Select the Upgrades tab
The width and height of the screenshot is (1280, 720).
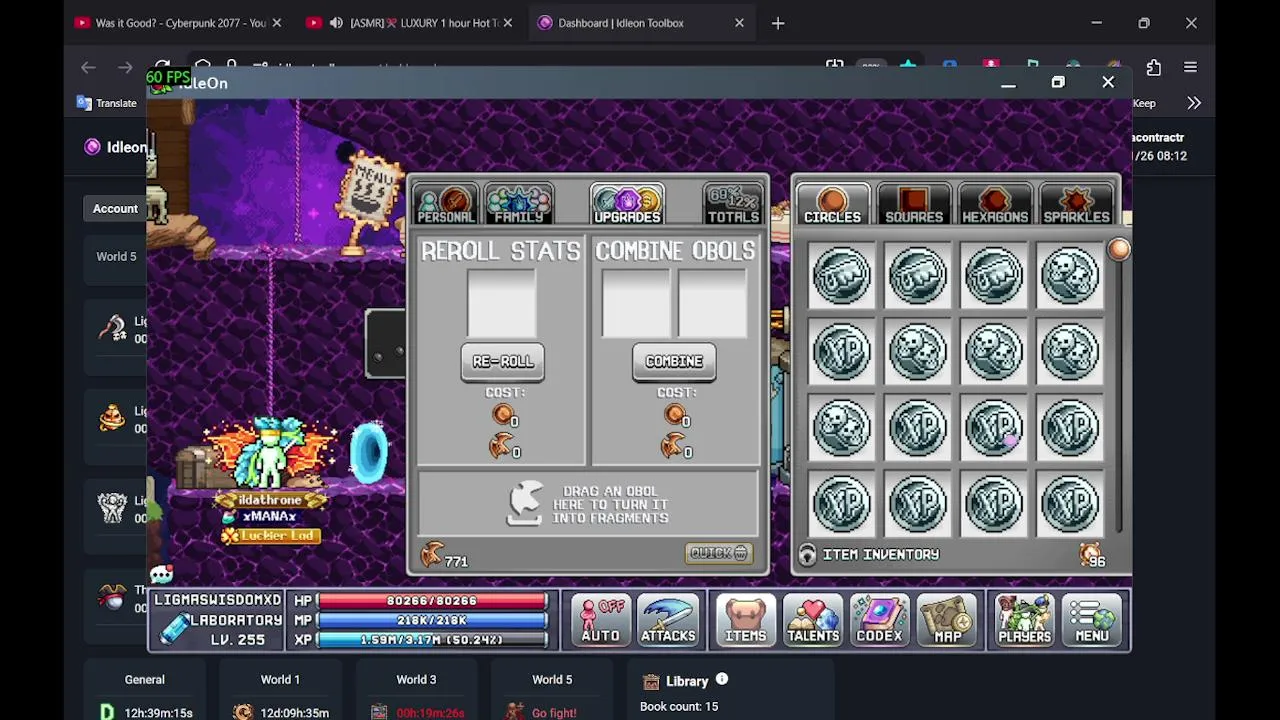pos(627,204)
